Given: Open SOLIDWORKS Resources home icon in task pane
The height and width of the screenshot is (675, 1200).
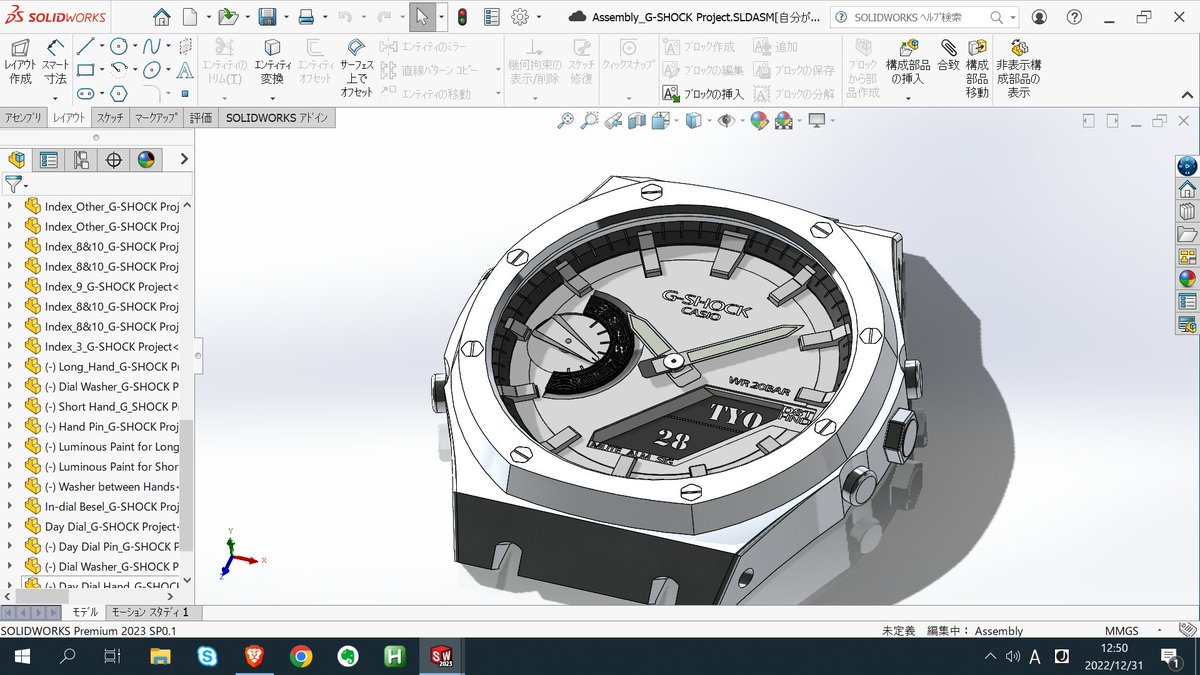Looking at the screenshot, I should click(x=1187, y=189).
